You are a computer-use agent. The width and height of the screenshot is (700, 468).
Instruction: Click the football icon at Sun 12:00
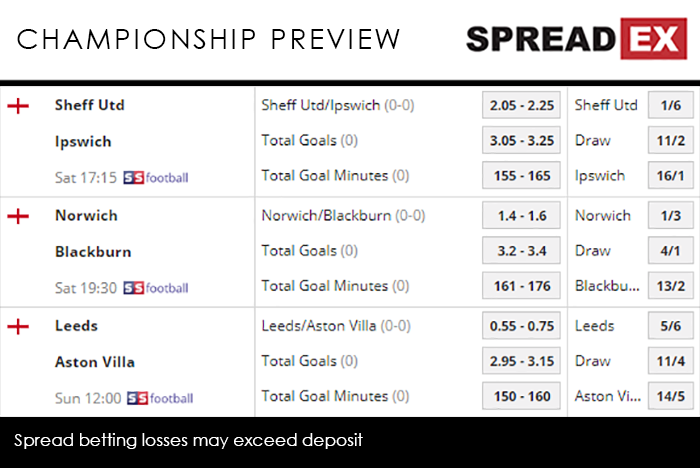click(x=158, y=398)
